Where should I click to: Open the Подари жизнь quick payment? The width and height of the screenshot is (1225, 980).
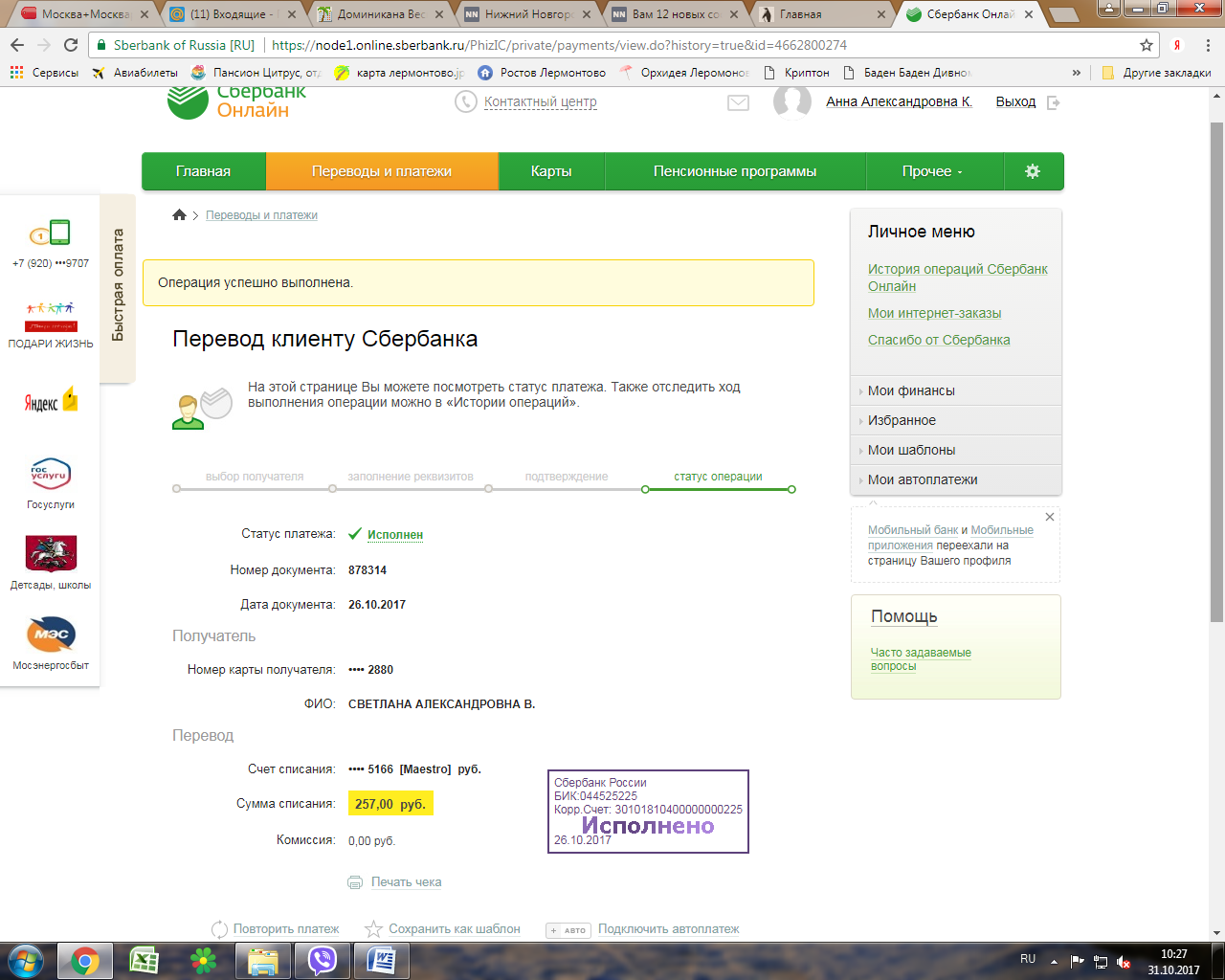click(x=51, y=324)
